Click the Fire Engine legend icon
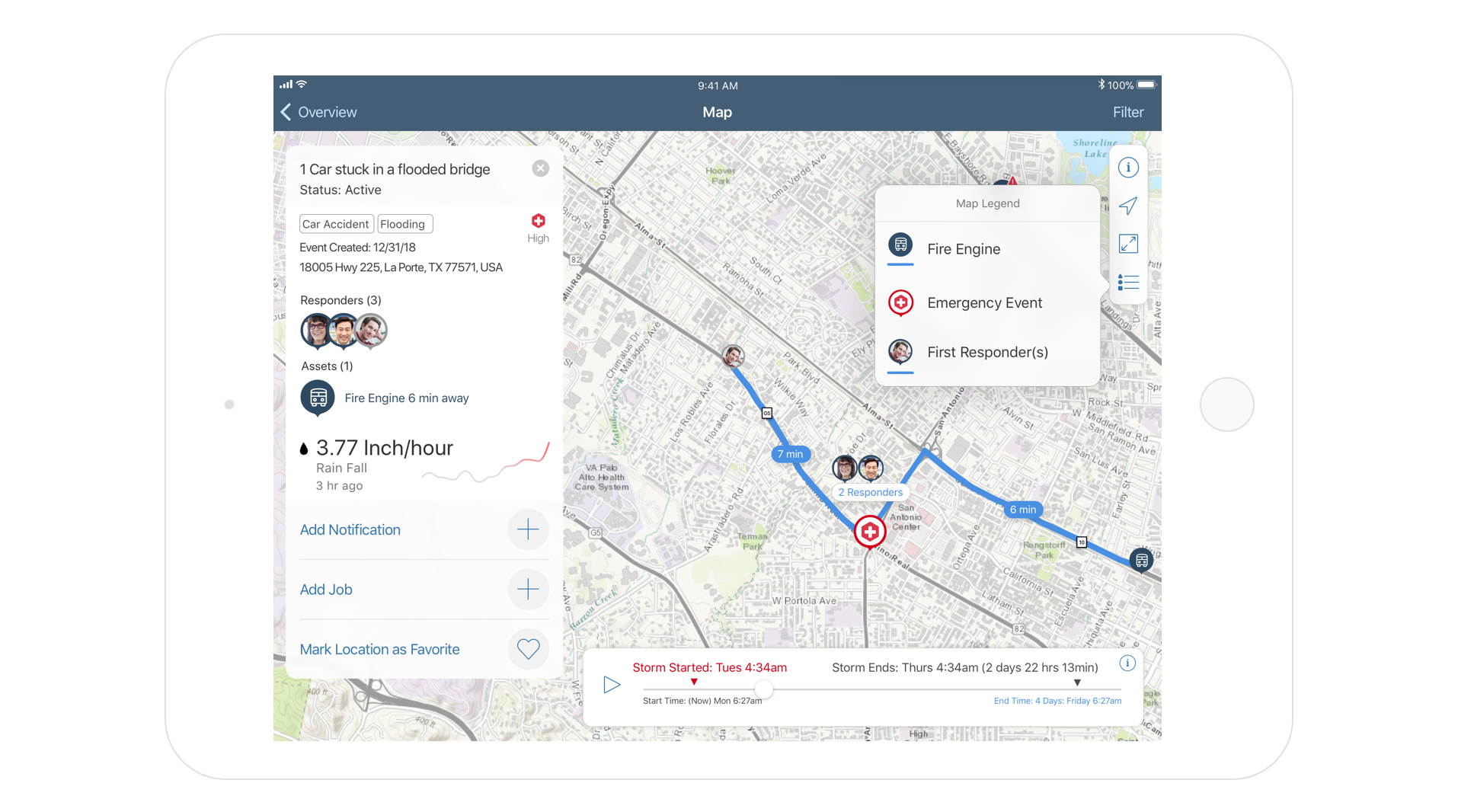Image resolution: width=1458 pixels, height=812 pixels. tap(900, 245)
